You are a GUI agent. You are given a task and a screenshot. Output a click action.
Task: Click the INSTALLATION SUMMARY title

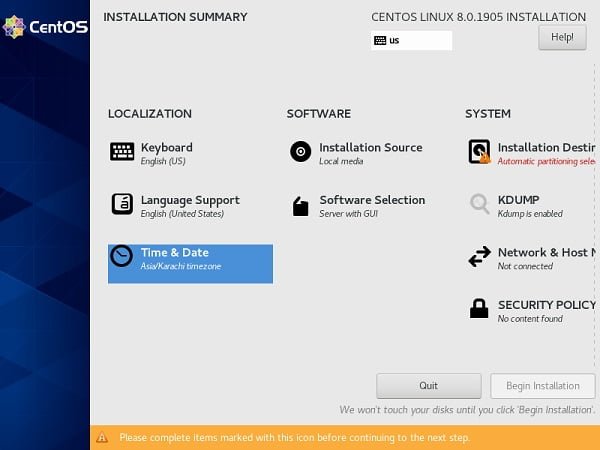pos(175,17)
